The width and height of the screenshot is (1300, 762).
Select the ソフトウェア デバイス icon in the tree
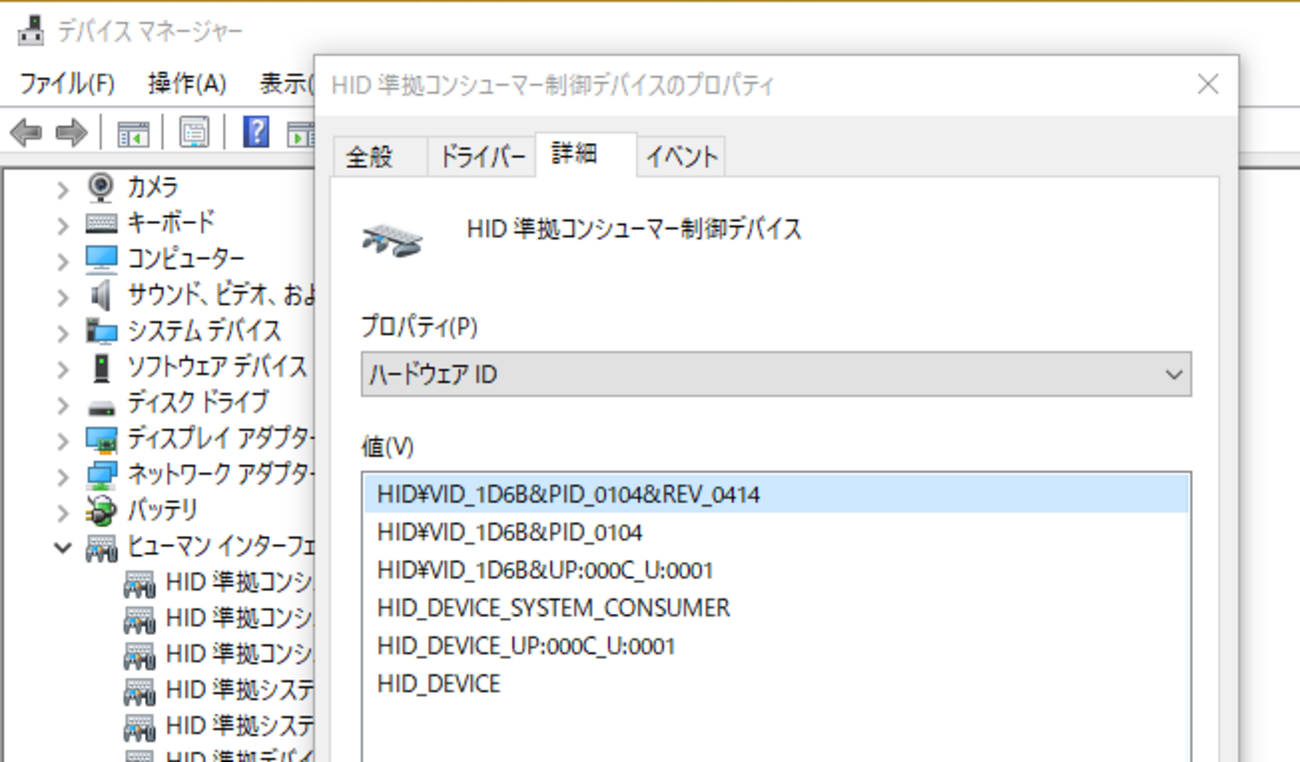pyautogui.click(x=101, y=367)
